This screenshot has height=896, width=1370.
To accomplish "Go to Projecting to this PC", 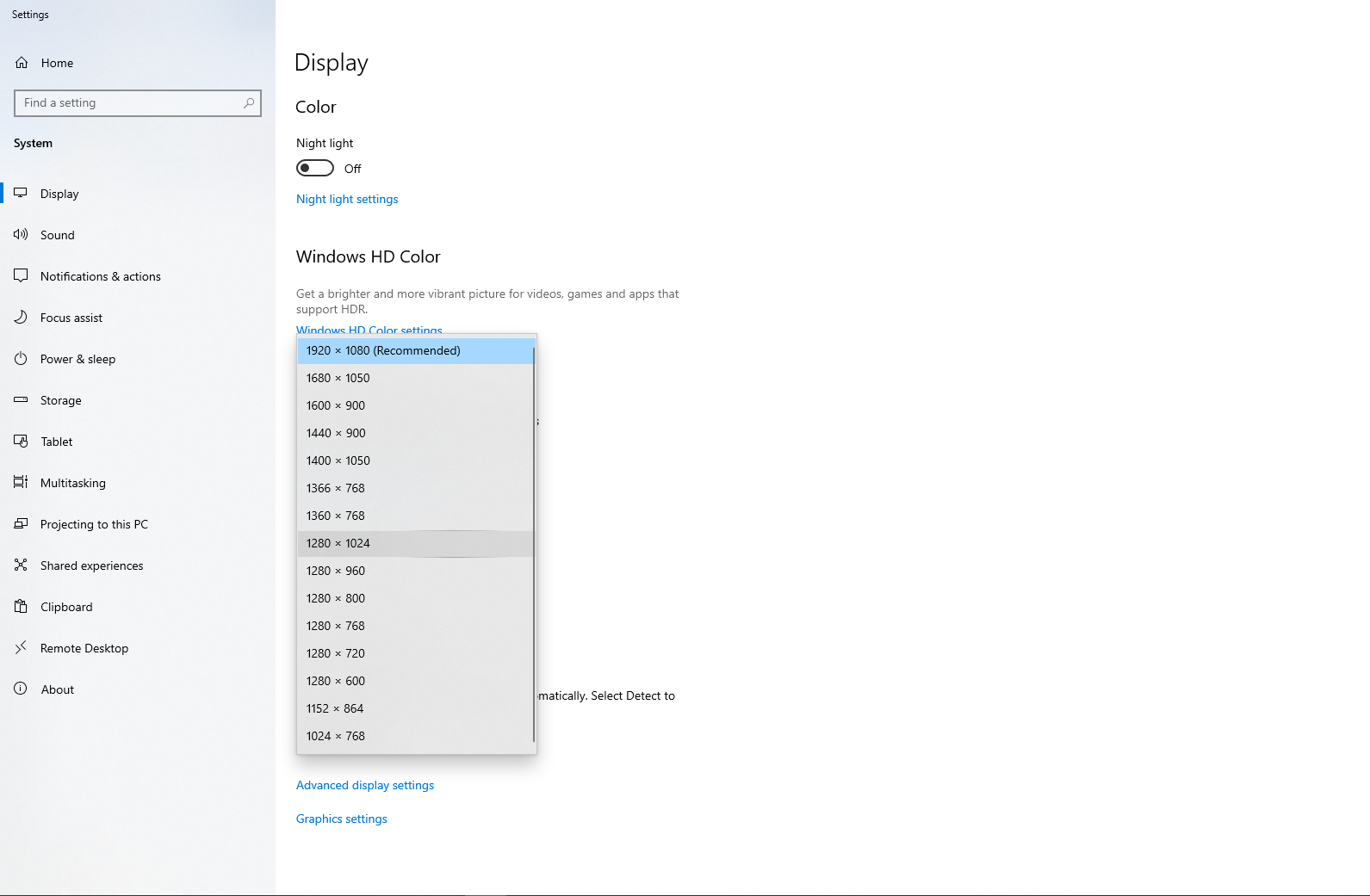I will tap(94, 524).
